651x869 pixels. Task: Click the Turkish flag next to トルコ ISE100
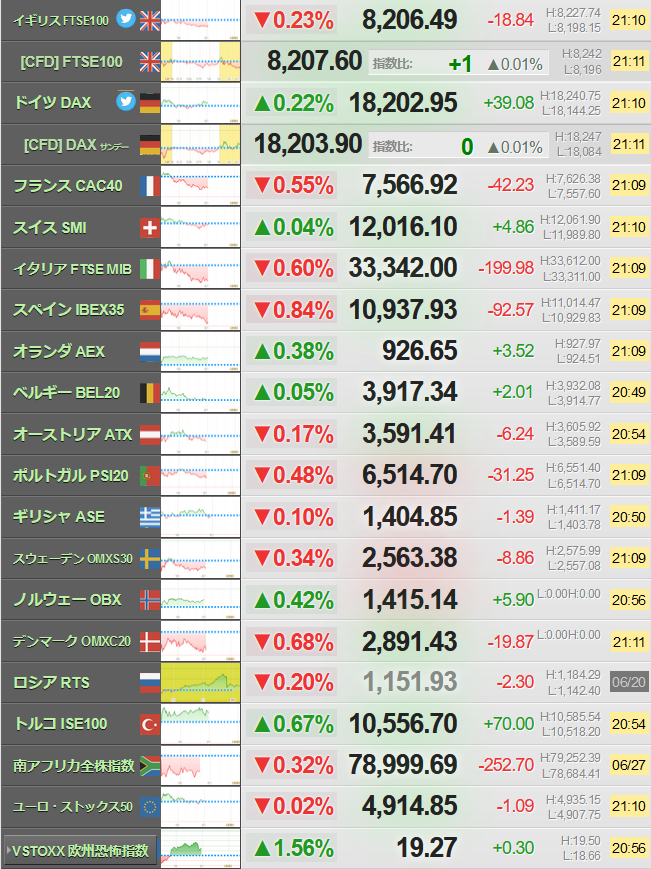tap(150, 724)
